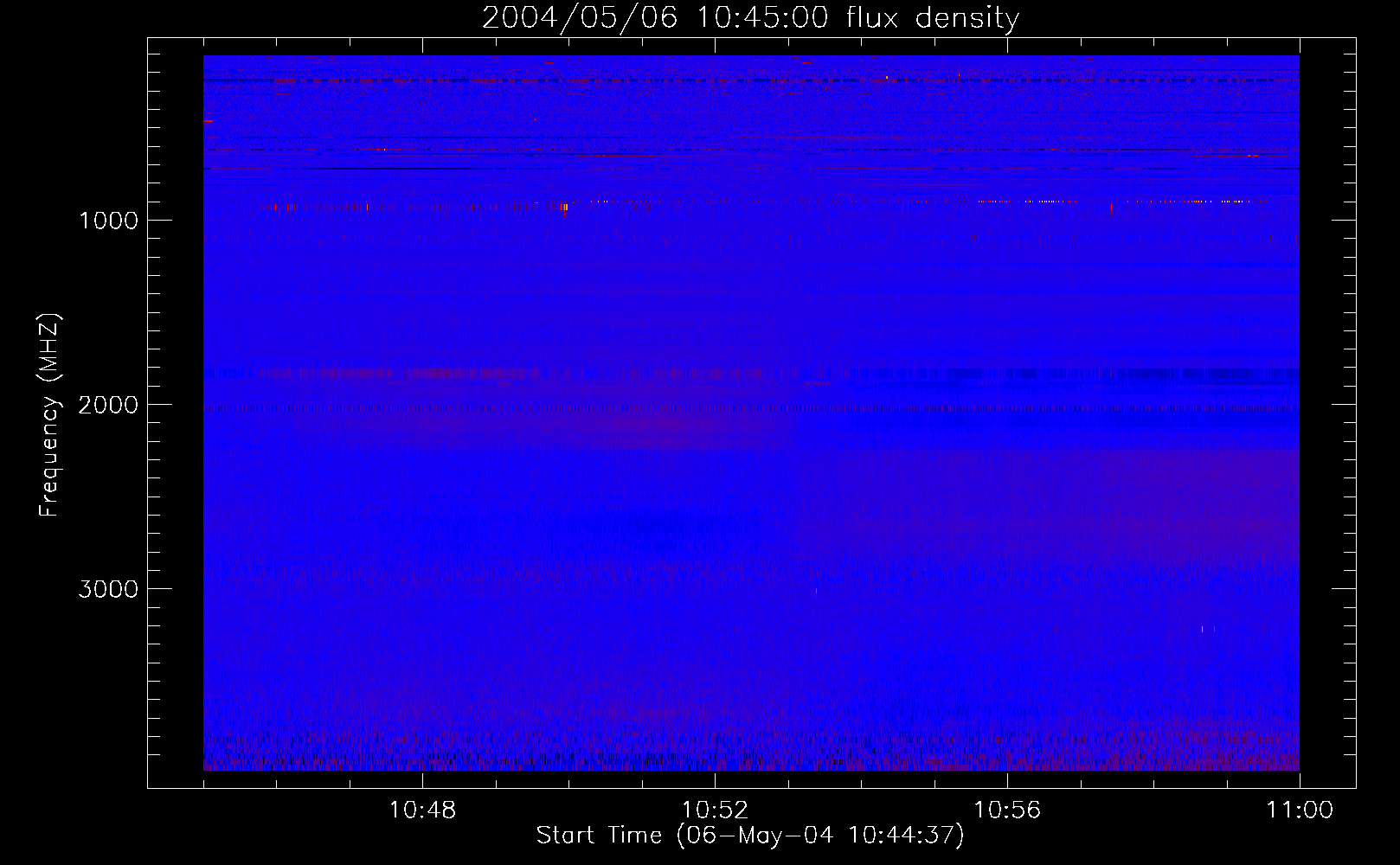
Task: Click the 3000 frequency tick label
Action: pyautogui.click(x=108, y=589)
